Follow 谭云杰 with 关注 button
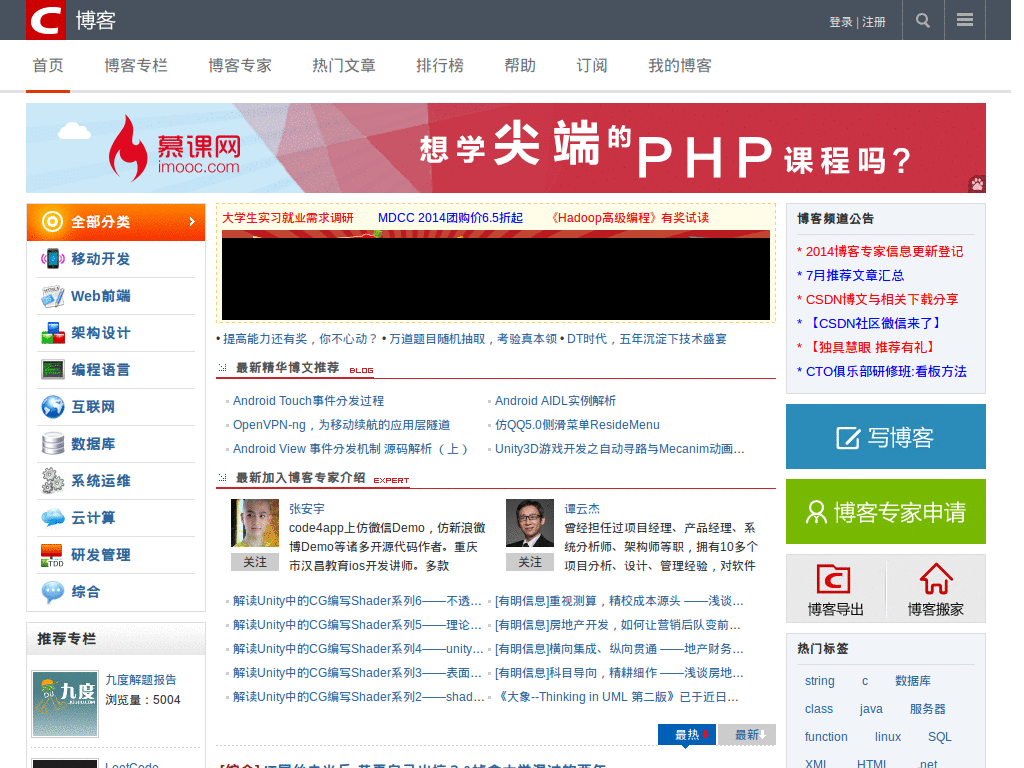 pyautogui.click(x=530, y=562)
